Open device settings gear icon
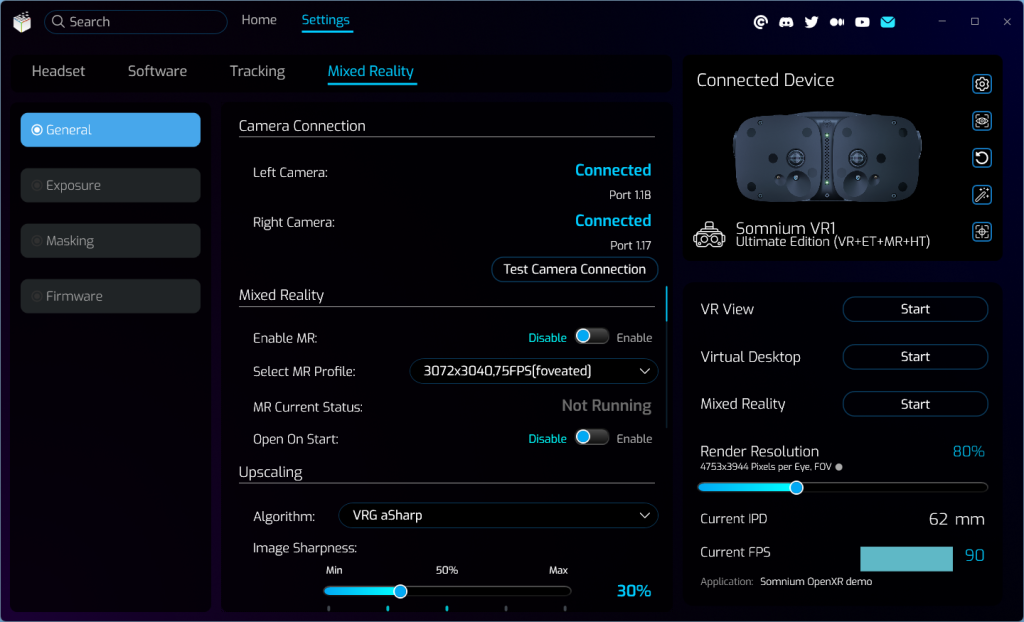Viewport: 1024px width, 622px height. click(982, 84)
